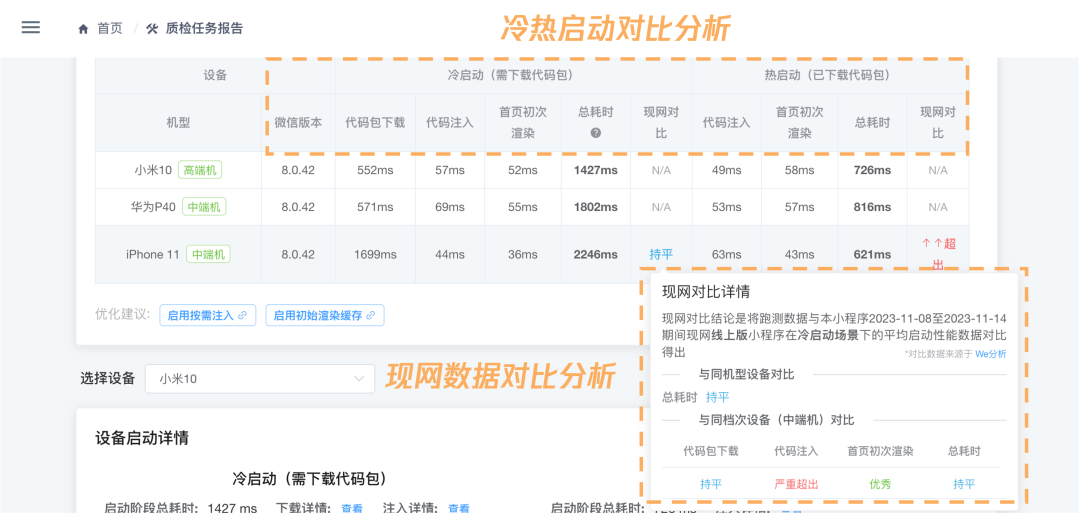Screen dimensions: 1080x514
Task: Click the 与同档次设备（中端机）对比 section label
Action: coord(776,420)
